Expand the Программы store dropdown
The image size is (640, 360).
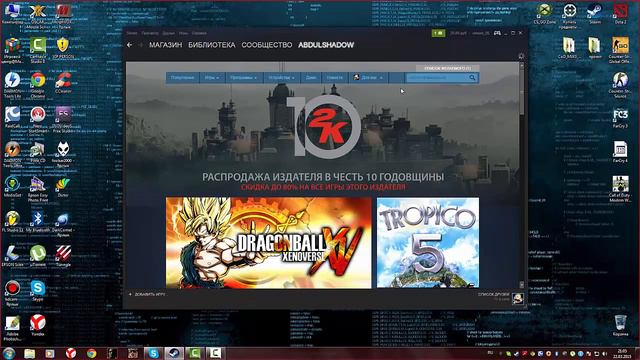243,78
